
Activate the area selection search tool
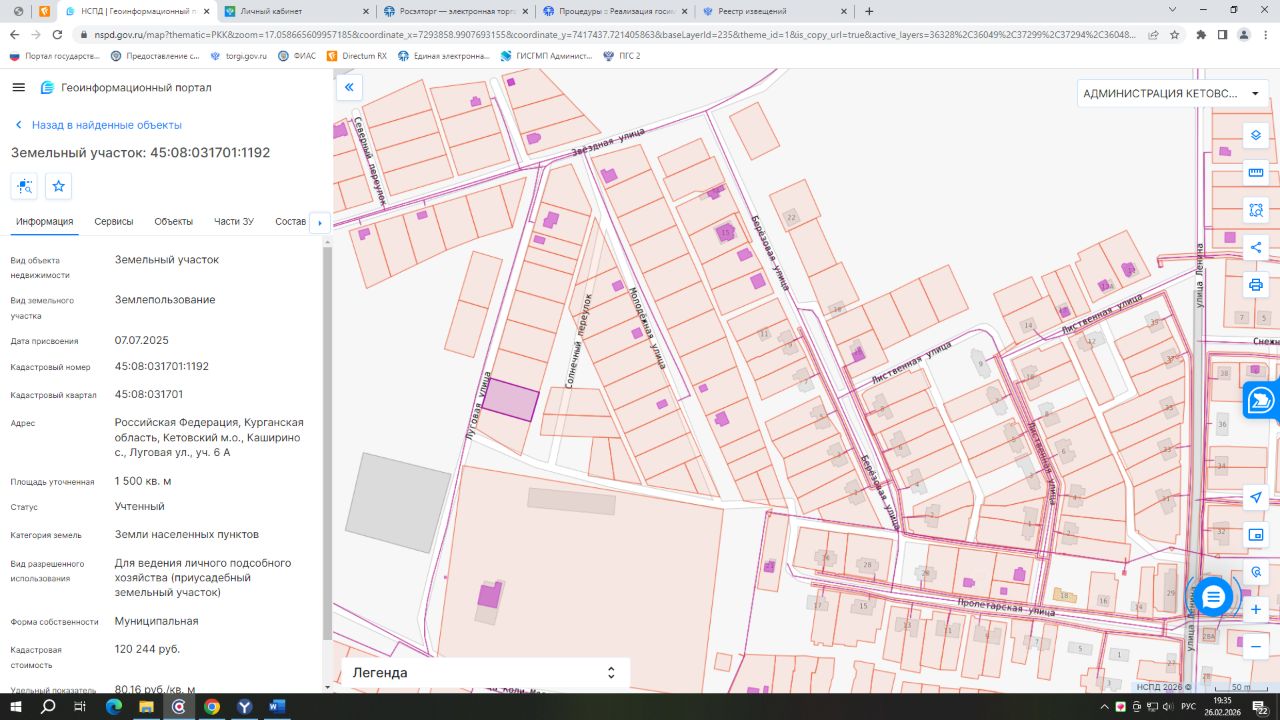[x=1256, y=210]
